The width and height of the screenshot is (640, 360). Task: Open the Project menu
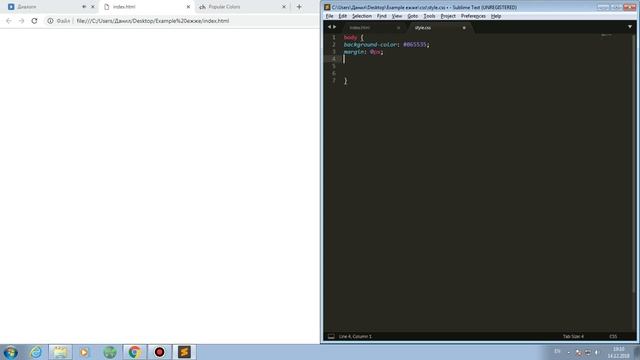pyautogui.click(x=448, y=16)
